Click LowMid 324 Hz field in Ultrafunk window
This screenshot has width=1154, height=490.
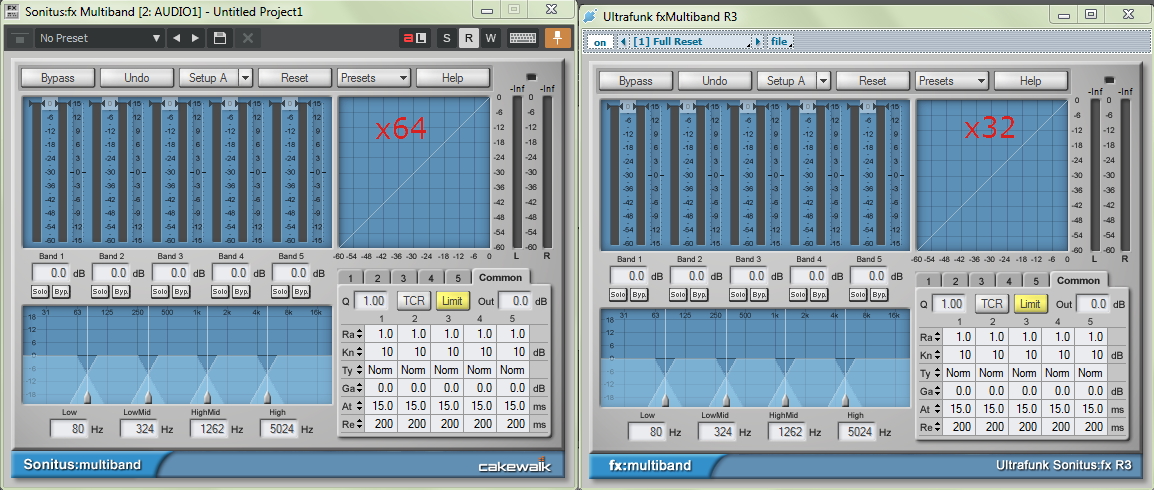click(717, 432)
